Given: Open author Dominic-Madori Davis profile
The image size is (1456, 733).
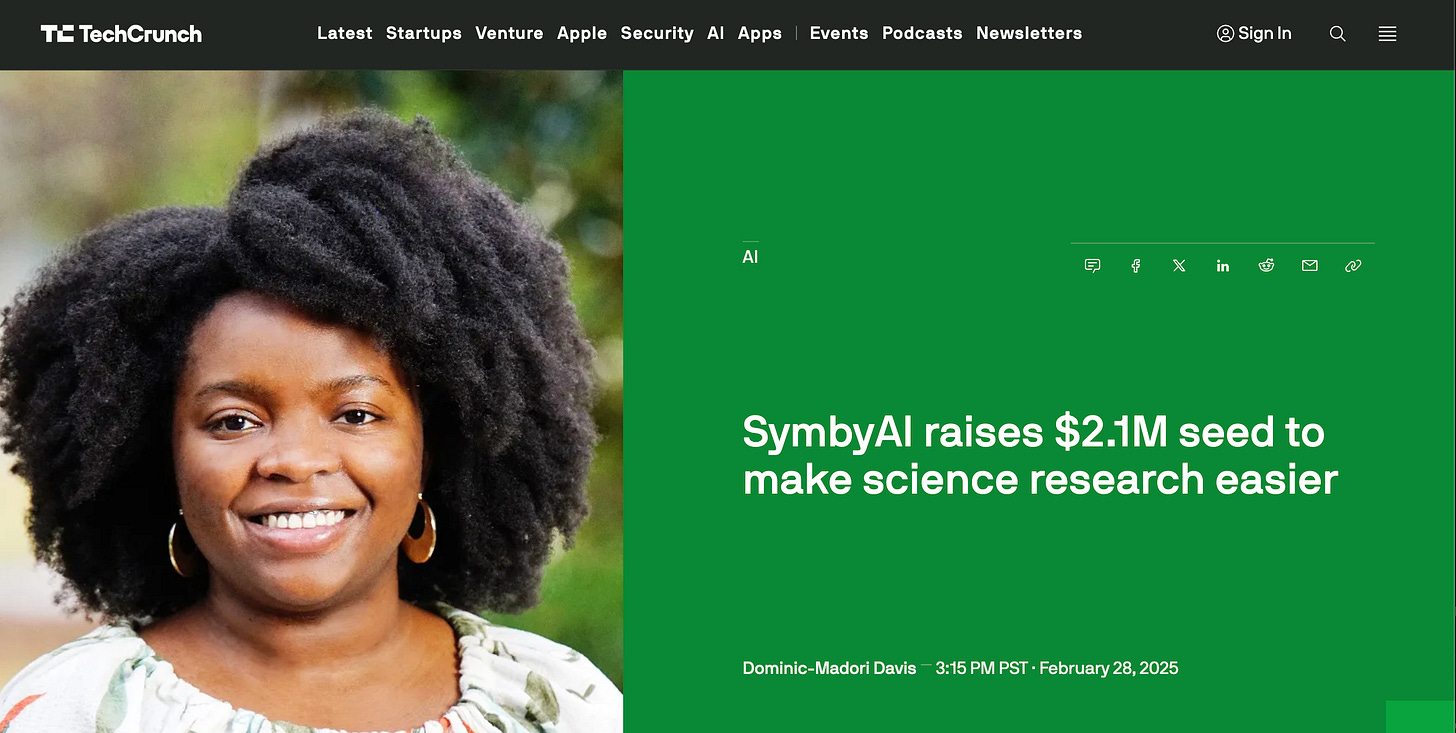Looking at the screenshot, I should (x=829, y=668).
